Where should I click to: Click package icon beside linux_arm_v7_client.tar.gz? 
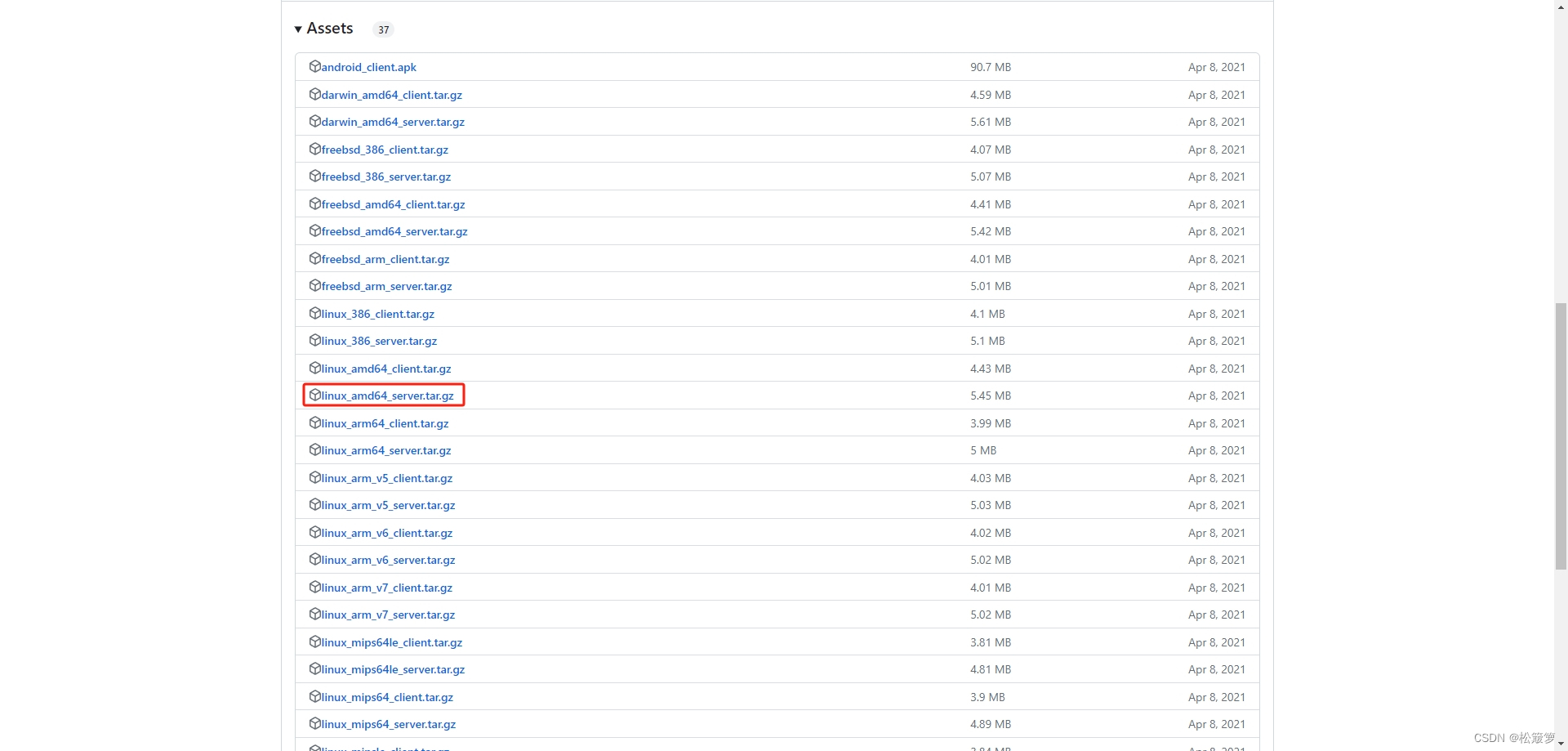pos(314,587)
